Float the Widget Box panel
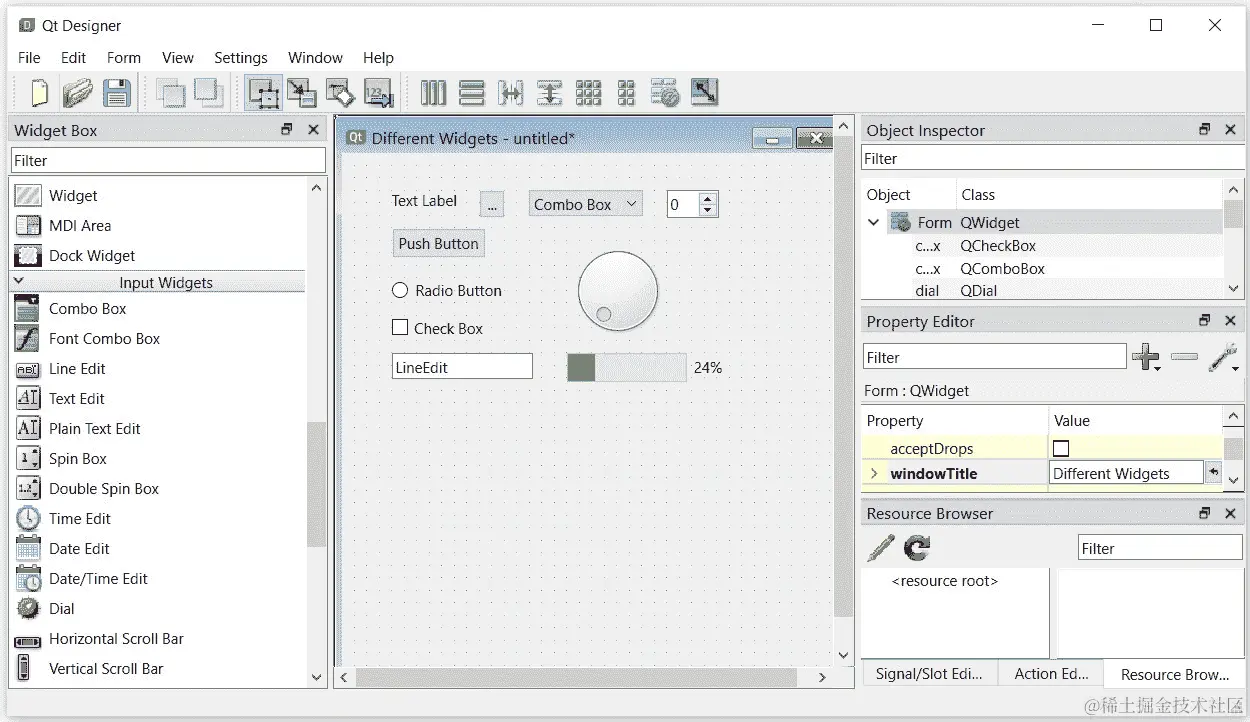 pos(287,130)
